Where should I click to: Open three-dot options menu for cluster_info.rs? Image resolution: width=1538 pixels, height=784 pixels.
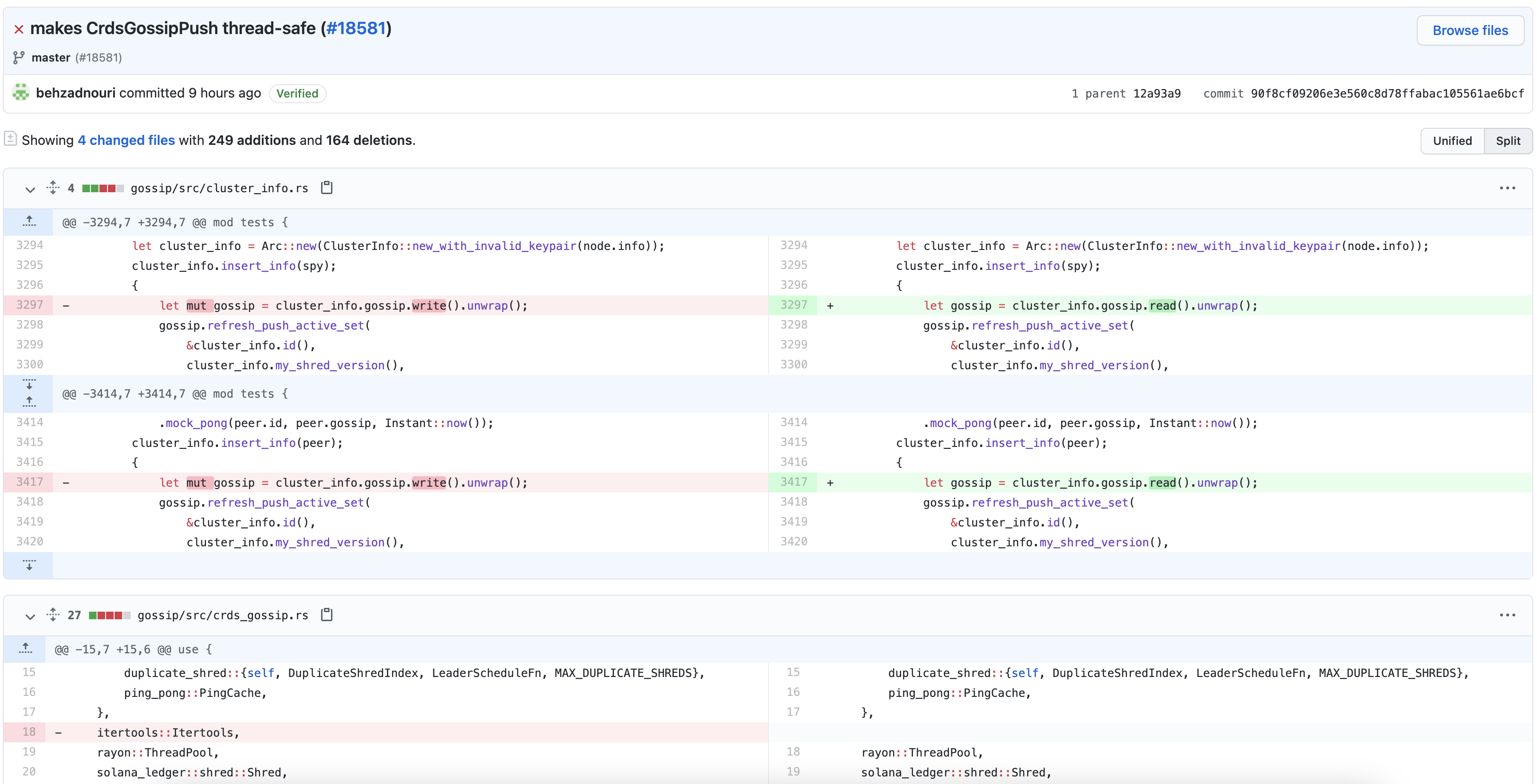click(1507, 188)
